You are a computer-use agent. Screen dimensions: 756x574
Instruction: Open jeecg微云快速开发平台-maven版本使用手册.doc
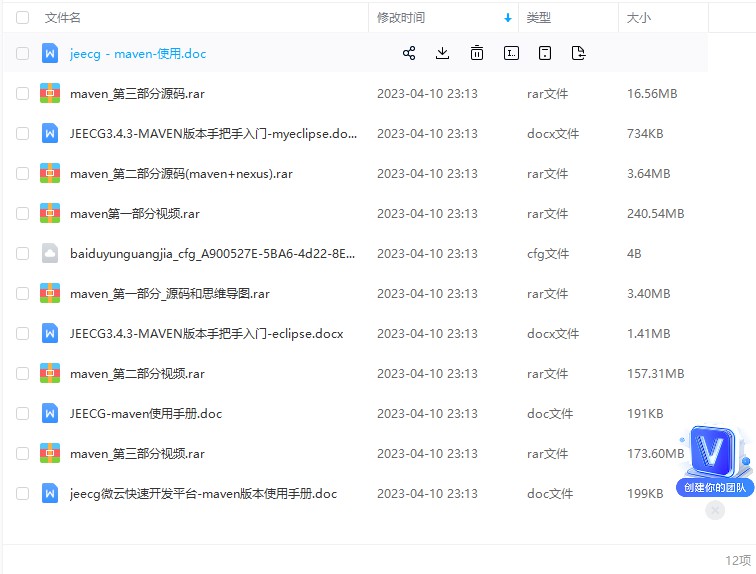(203, 494)
